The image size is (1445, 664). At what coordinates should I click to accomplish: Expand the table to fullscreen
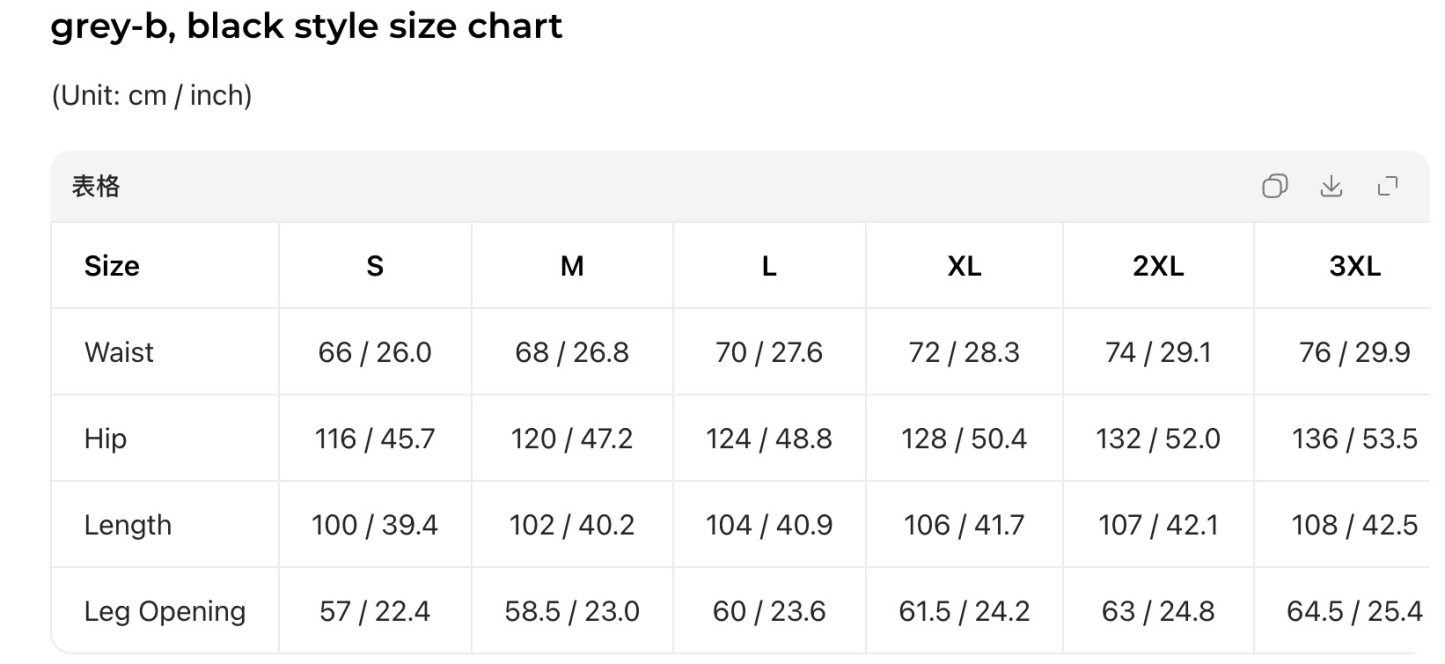(x=1387, y=187)
